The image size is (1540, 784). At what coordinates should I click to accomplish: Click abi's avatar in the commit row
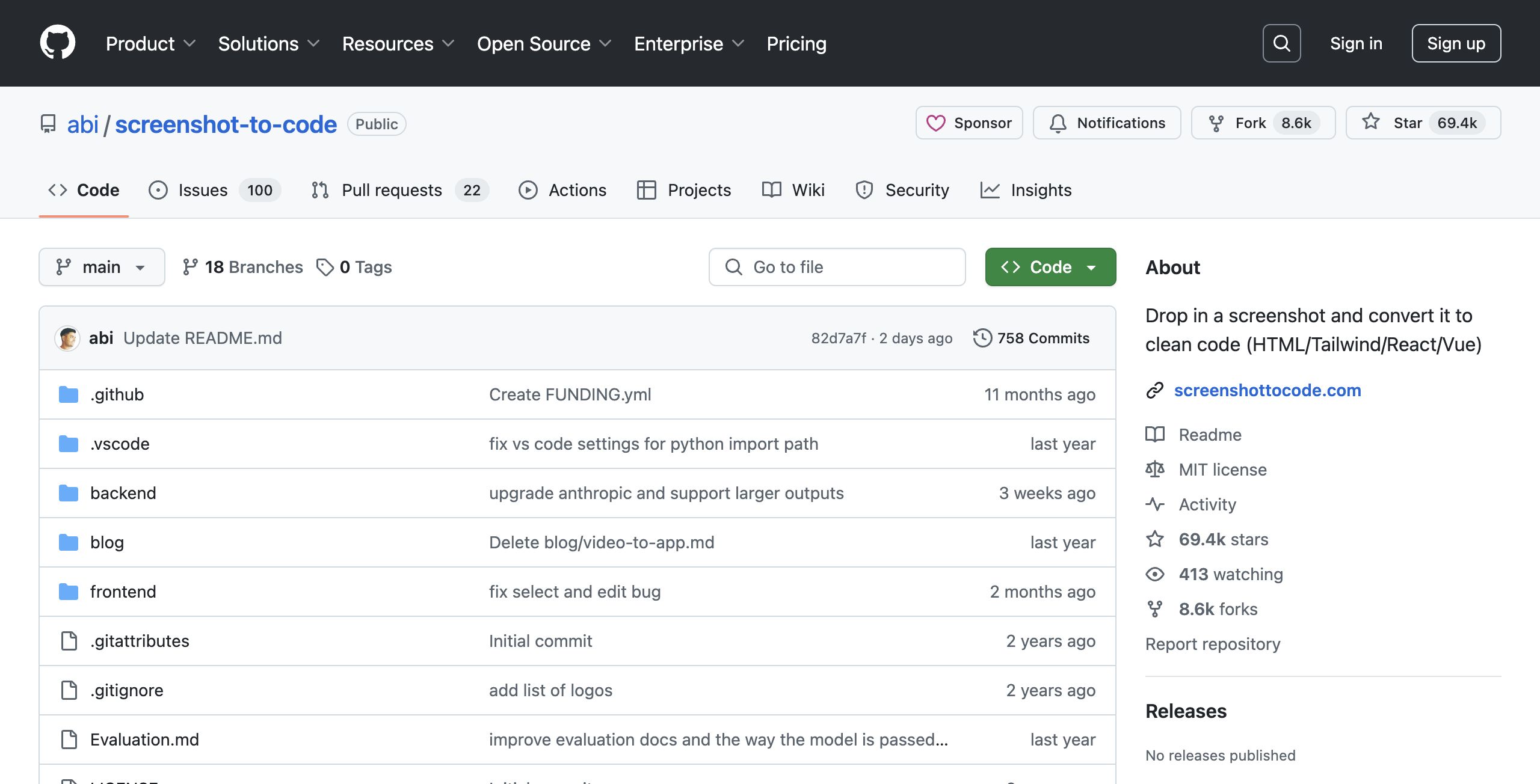click(67, 338)
